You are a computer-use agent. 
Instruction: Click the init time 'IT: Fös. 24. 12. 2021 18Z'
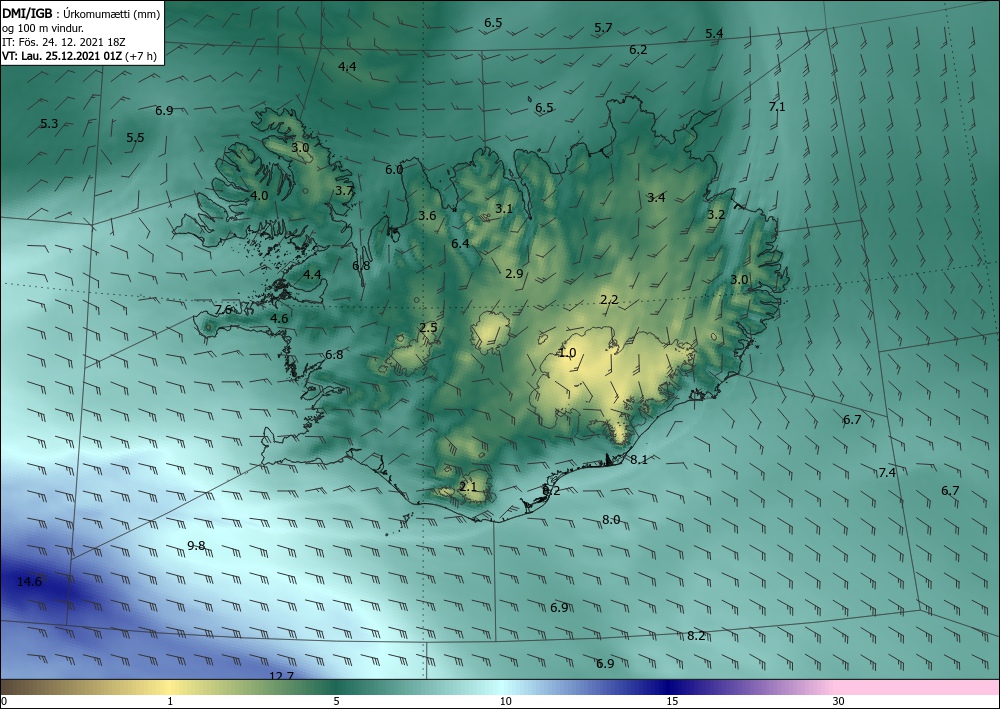click(x=64, y=42)
